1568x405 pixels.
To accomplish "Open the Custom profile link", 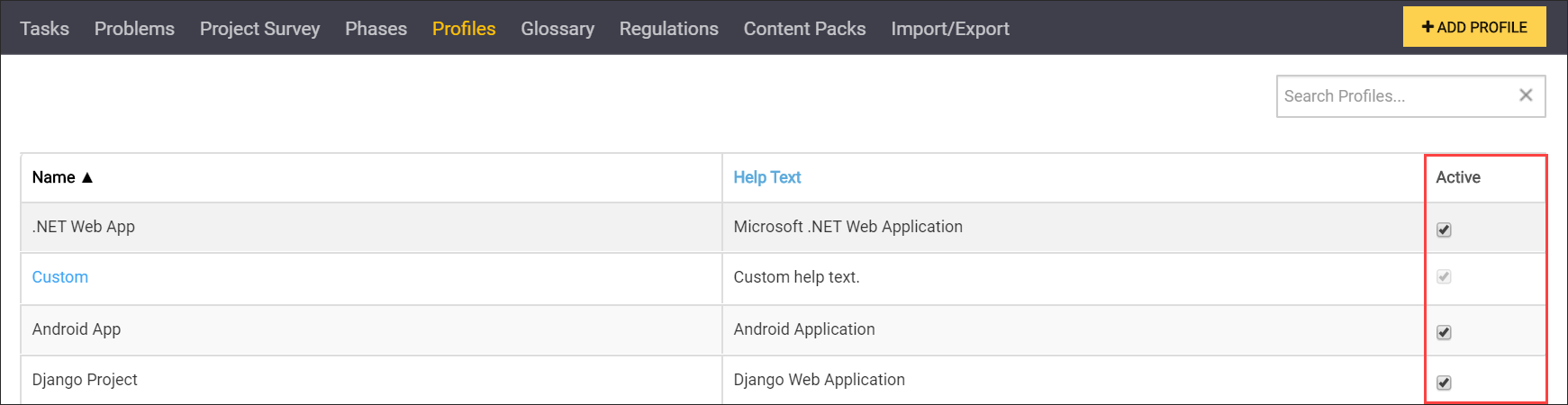I will [x=60, y=277].
